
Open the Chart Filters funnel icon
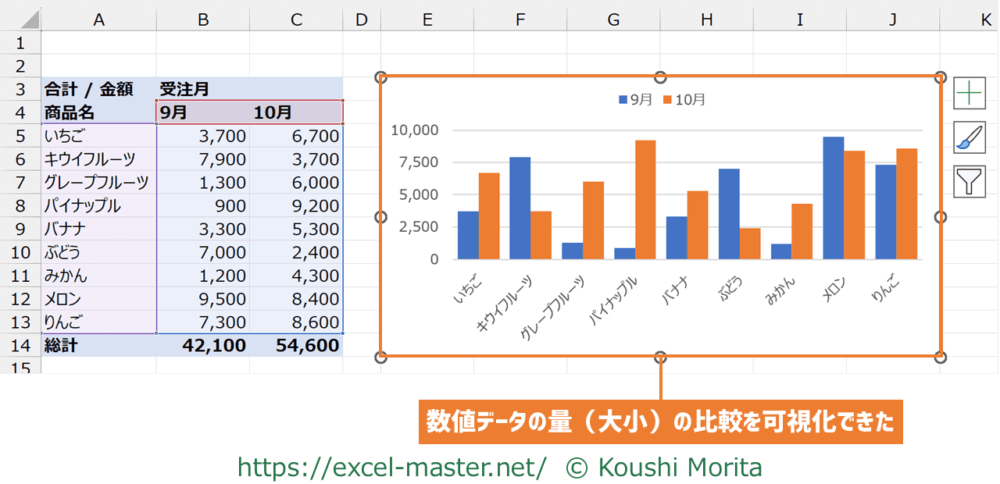969,181
